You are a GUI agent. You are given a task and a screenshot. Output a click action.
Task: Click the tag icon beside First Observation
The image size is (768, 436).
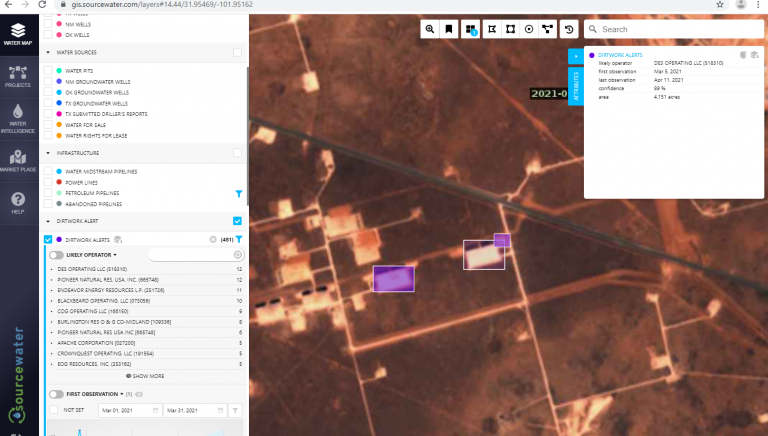pyautogui.click(x=139, y=394)
